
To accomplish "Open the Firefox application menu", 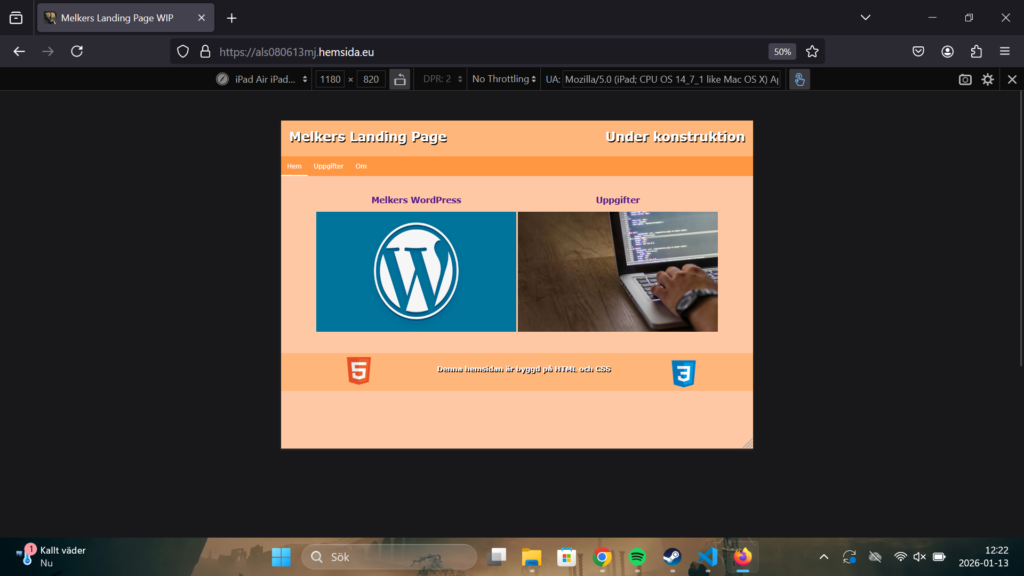I will [1005, 51].
